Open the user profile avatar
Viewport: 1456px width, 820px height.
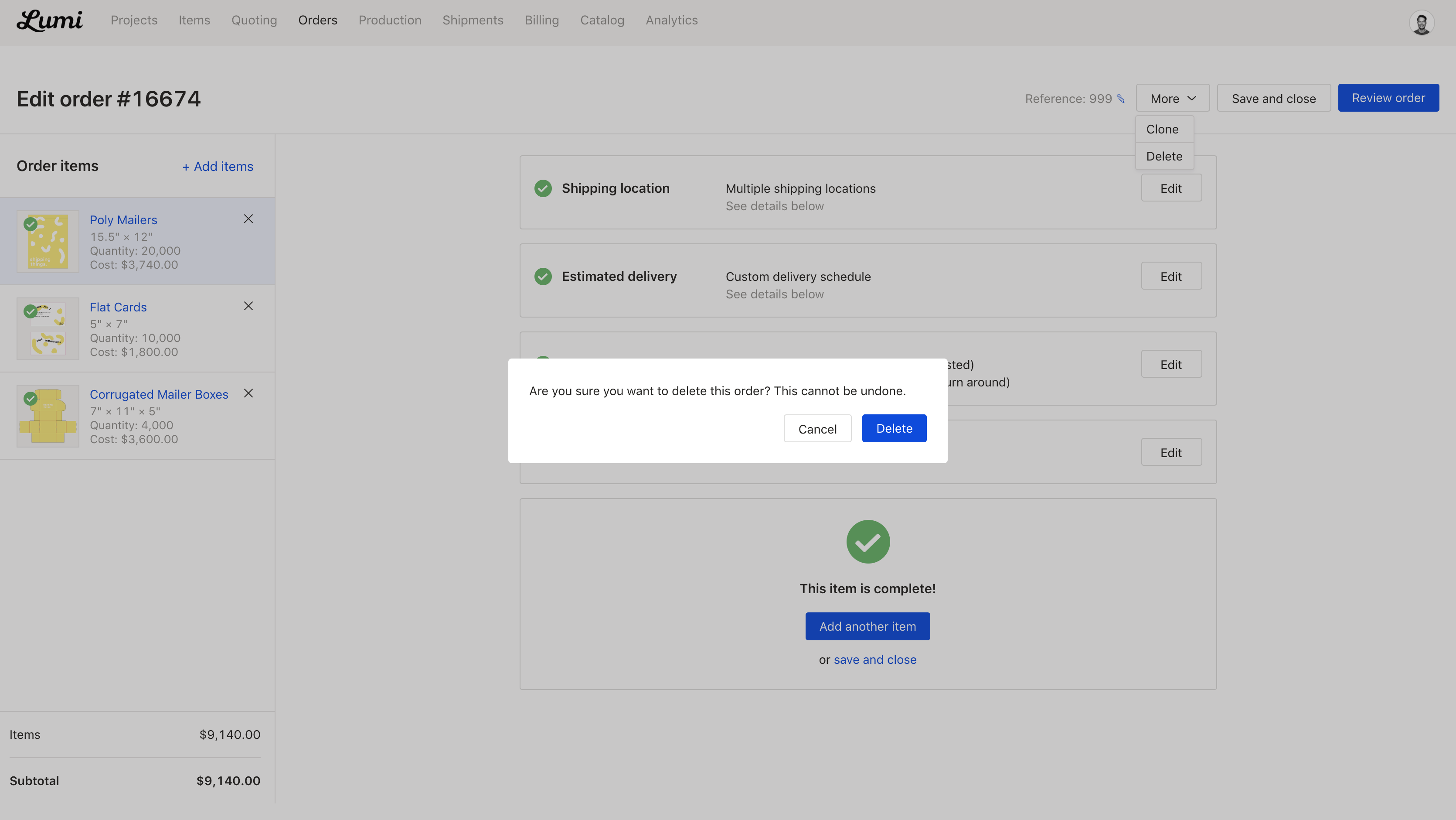click(1421, 23)
